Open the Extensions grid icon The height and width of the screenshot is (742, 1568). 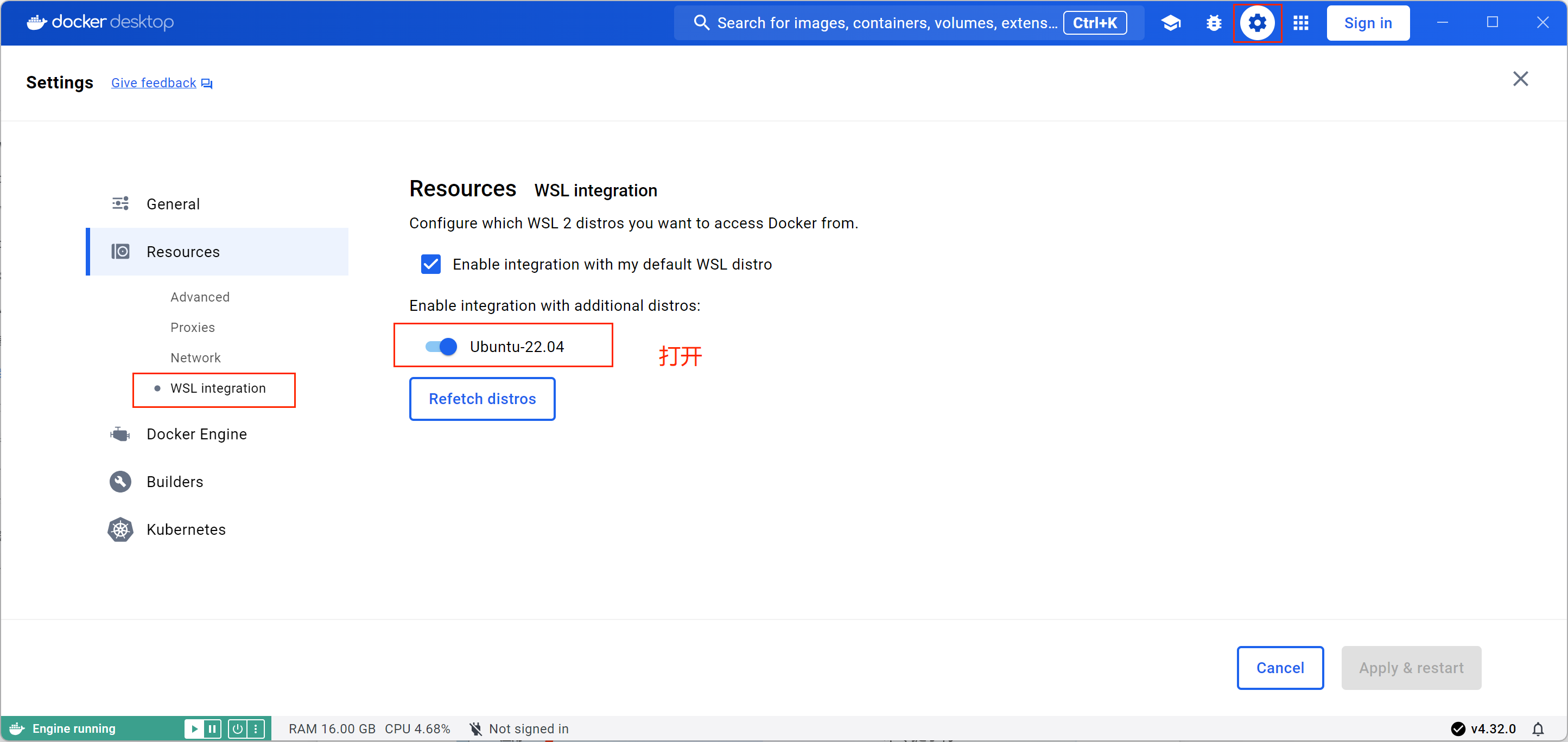1301,23
